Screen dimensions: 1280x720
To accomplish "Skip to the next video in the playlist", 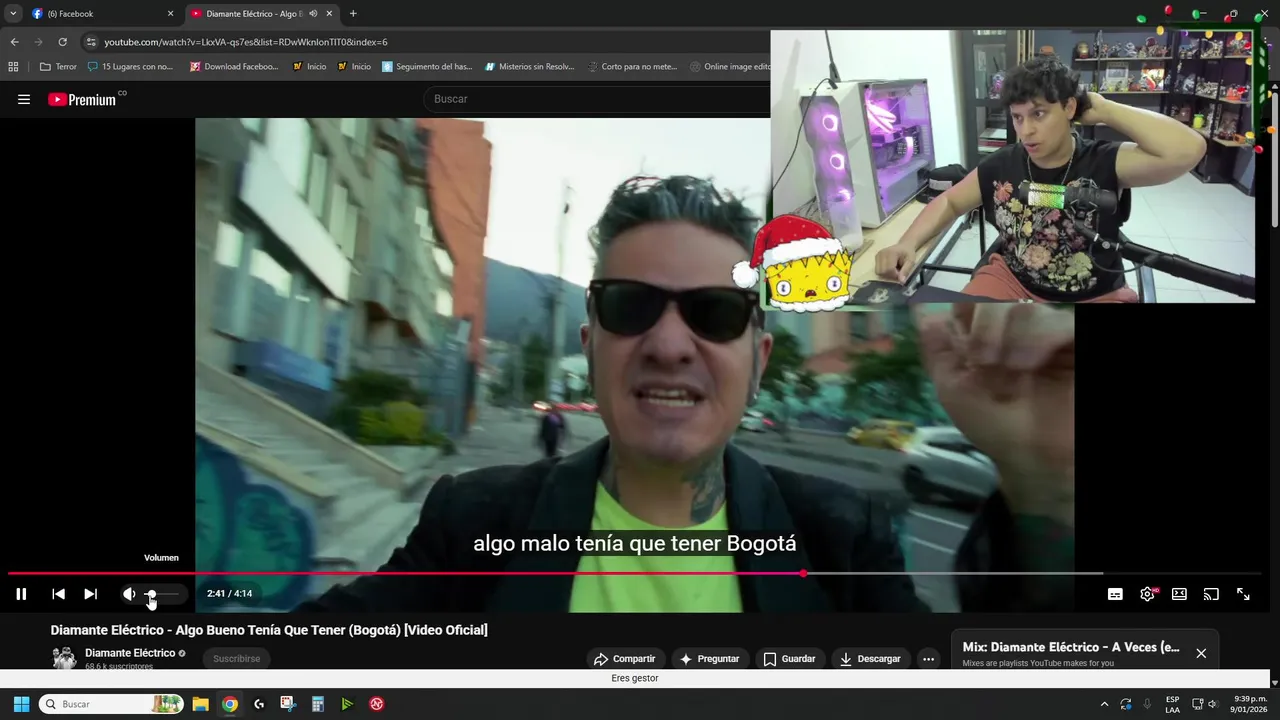I will click(x=90, y=594).
